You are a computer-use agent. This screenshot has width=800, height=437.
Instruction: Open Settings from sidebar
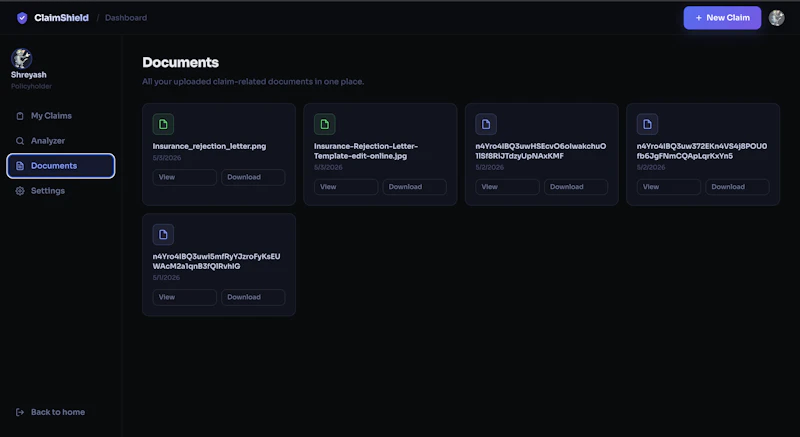coord(61,191)
